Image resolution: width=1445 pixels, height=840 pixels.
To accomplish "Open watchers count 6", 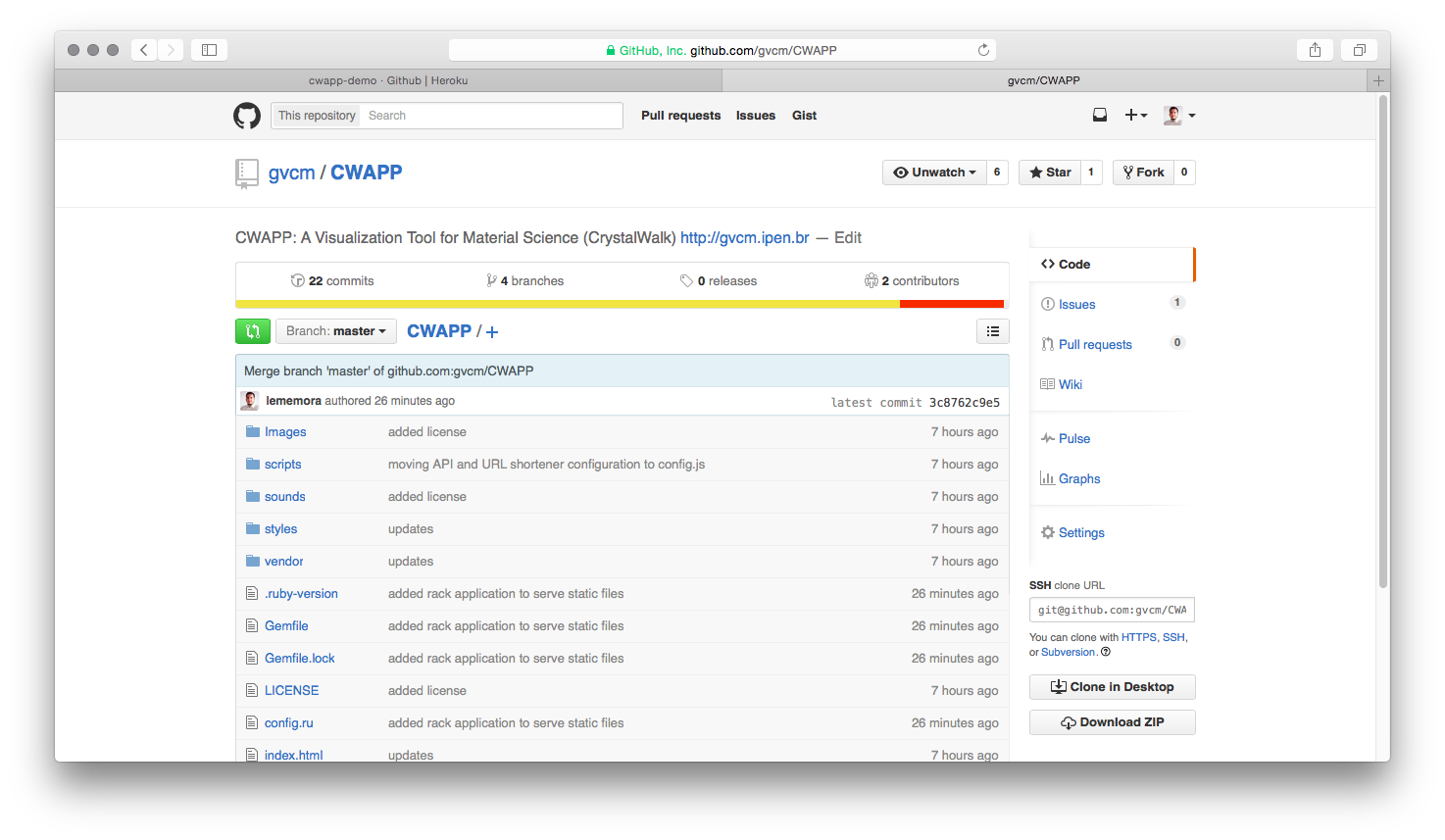I will pyautogui.click(x=997, y=173).
